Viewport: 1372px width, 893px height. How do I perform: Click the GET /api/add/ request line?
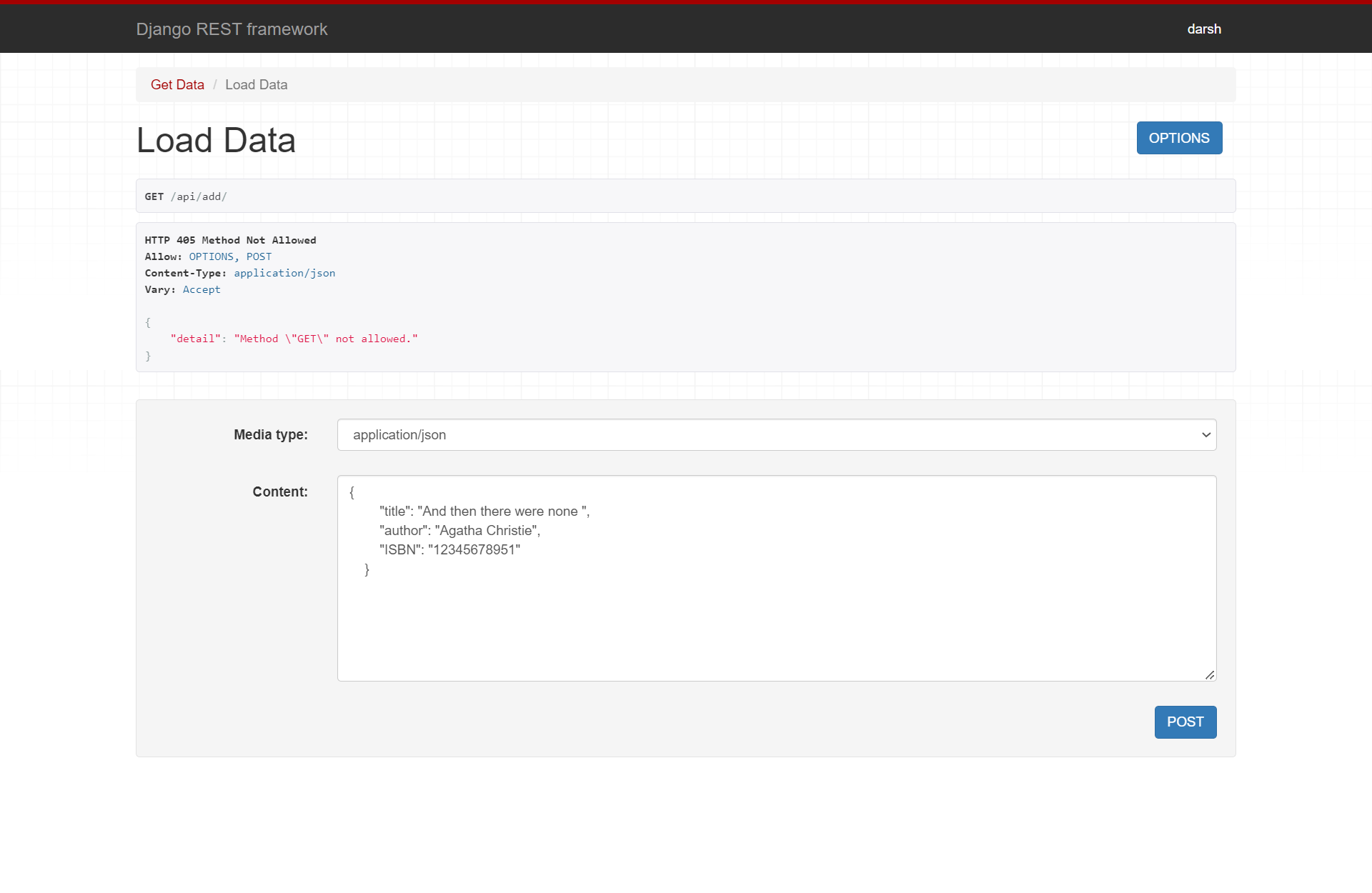(185, 196)
